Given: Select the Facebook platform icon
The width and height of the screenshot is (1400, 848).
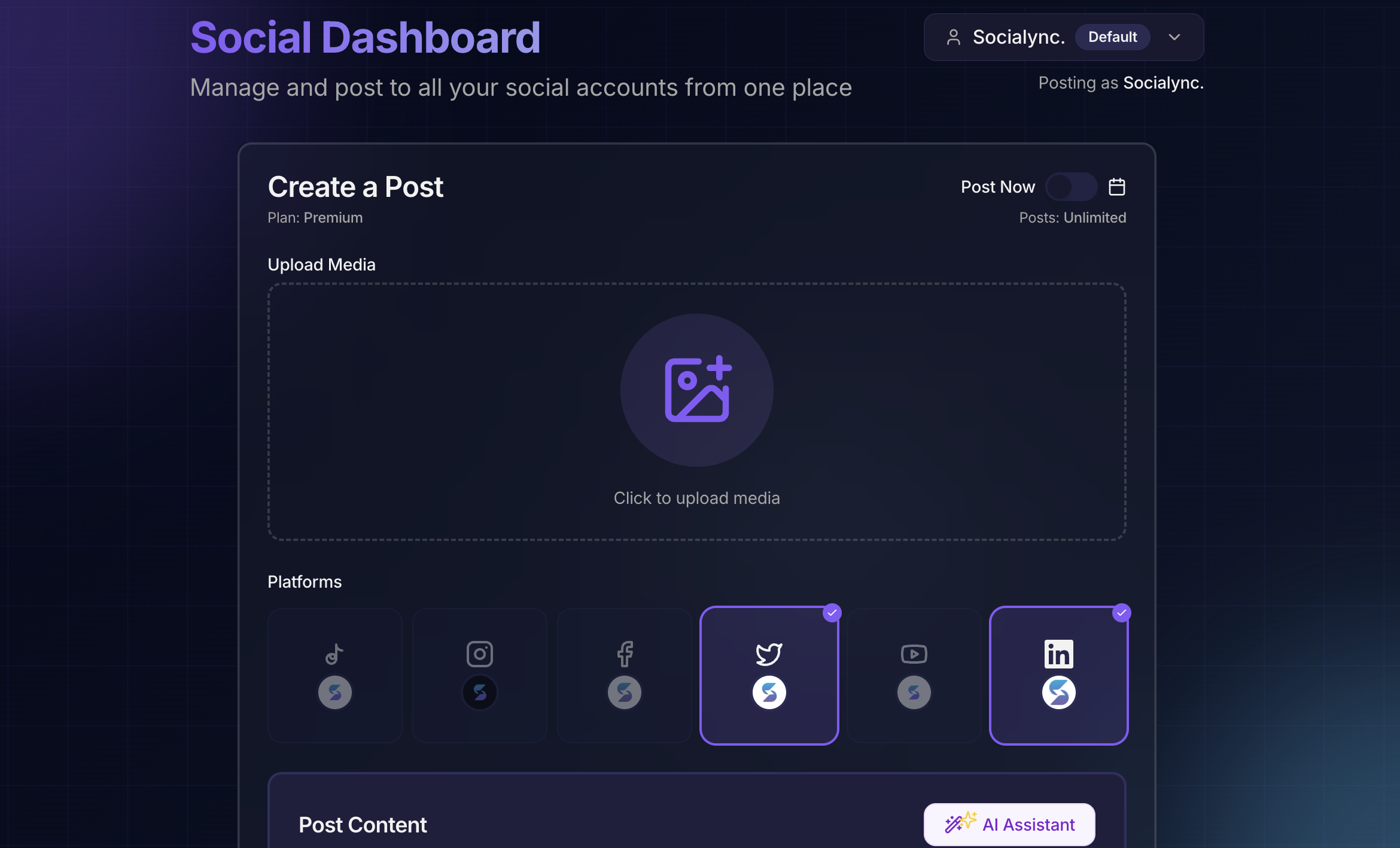Looking at the screenshot, I should click(x=624, y=654).
